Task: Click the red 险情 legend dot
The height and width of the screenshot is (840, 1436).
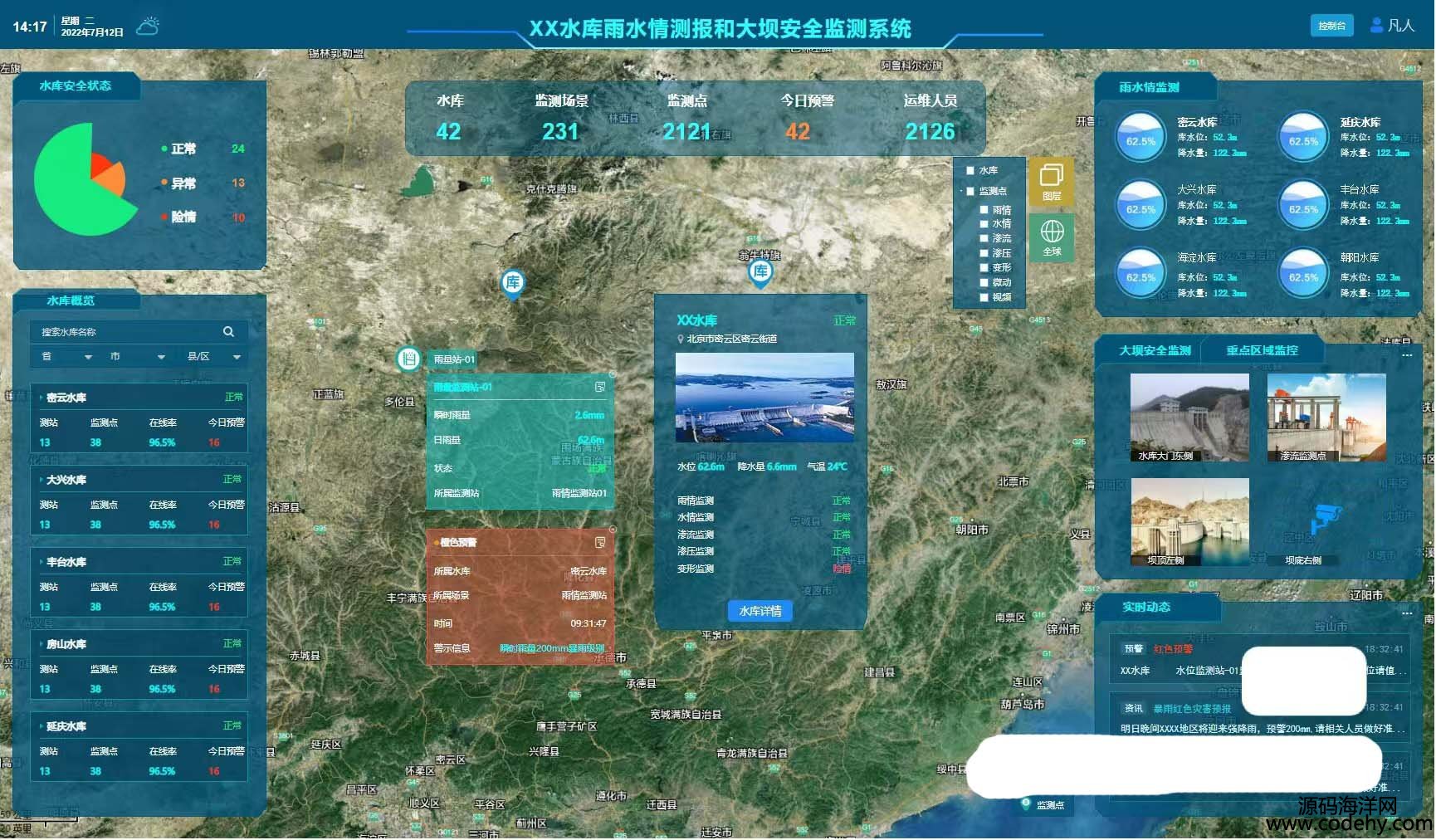Action: click(x=164, y=217)
